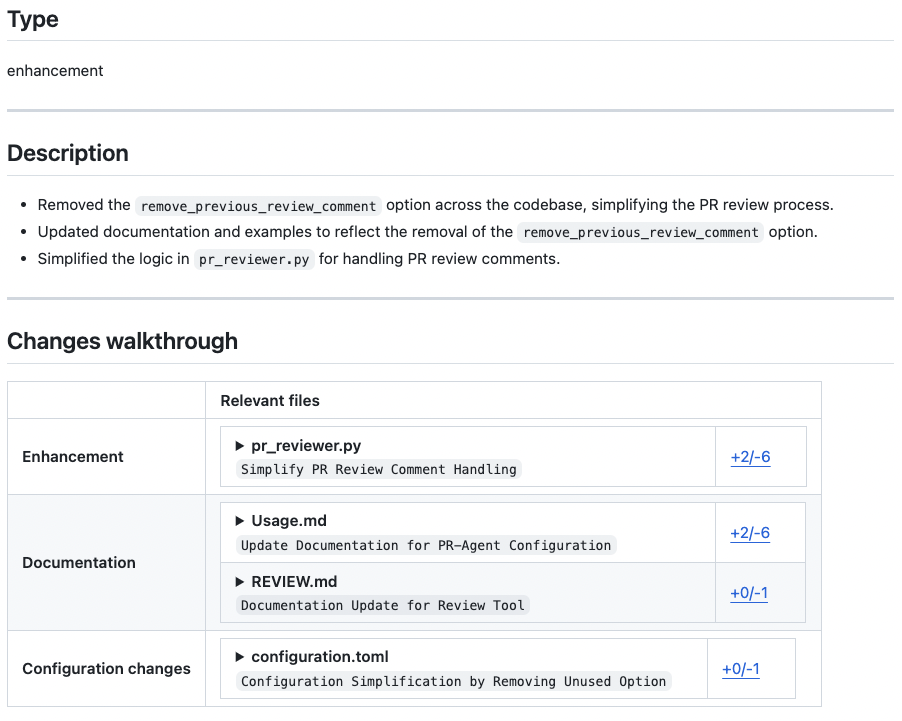This screenshot has width=902, height=721.
Task: Open the +0/-1 diff link for REVIEW.md
Action: click(749, 593)
